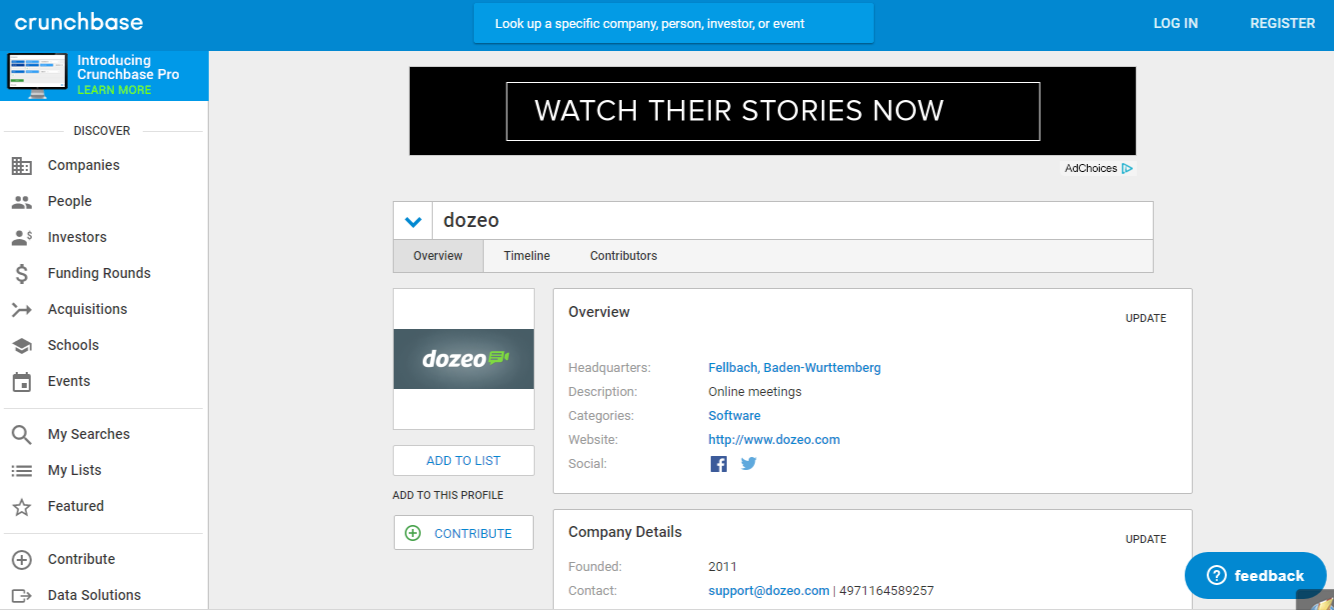
Task: Click the My Searches magnifier icon
Action: tap(21, 434)
